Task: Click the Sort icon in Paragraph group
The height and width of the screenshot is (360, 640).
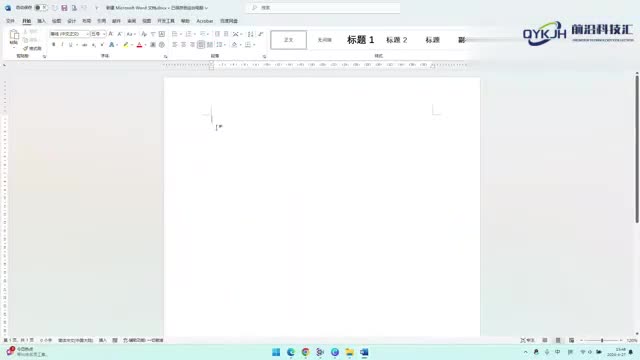Action: click(x=251, y=34)
